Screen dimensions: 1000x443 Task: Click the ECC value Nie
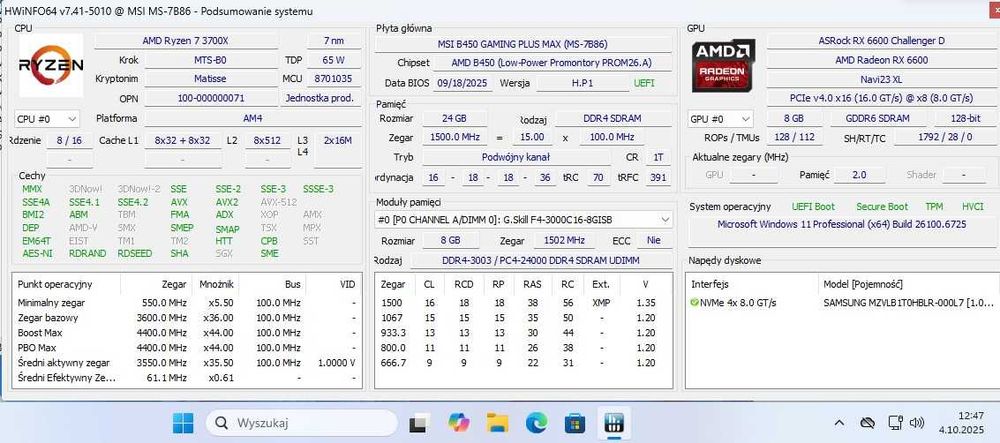click(654, 240)
